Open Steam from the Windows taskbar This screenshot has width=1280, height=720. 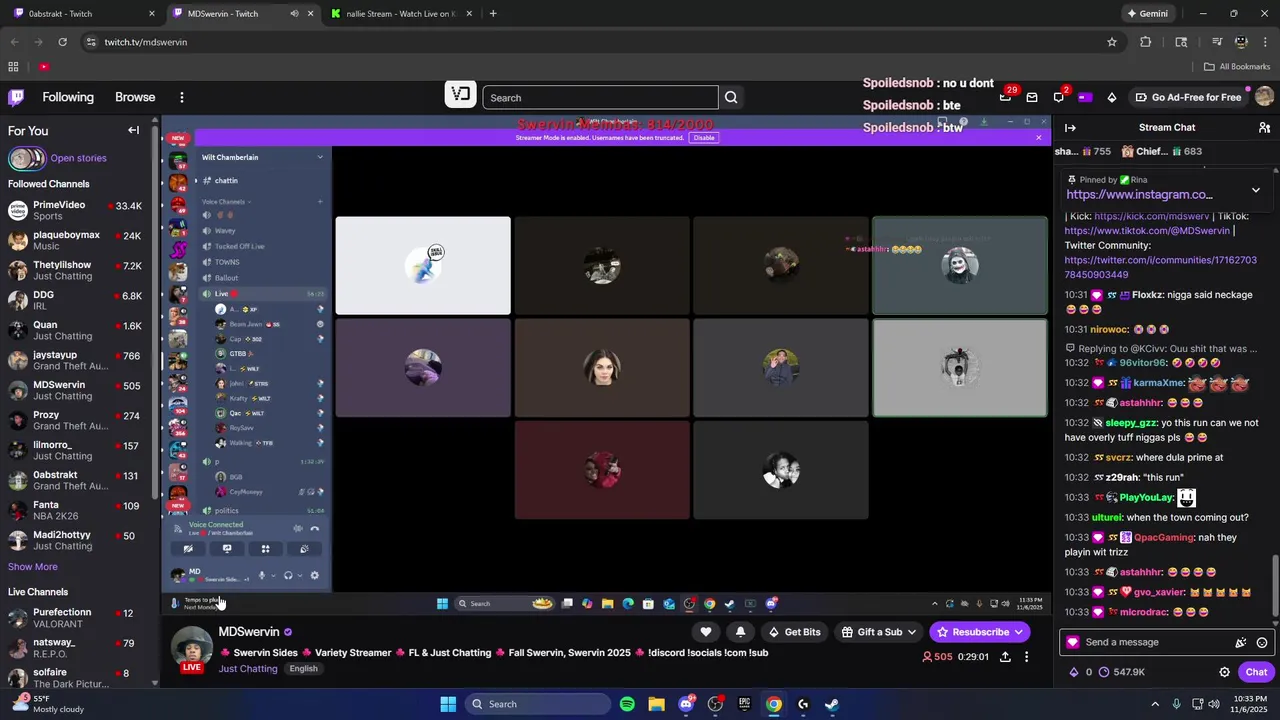[831, 704]
